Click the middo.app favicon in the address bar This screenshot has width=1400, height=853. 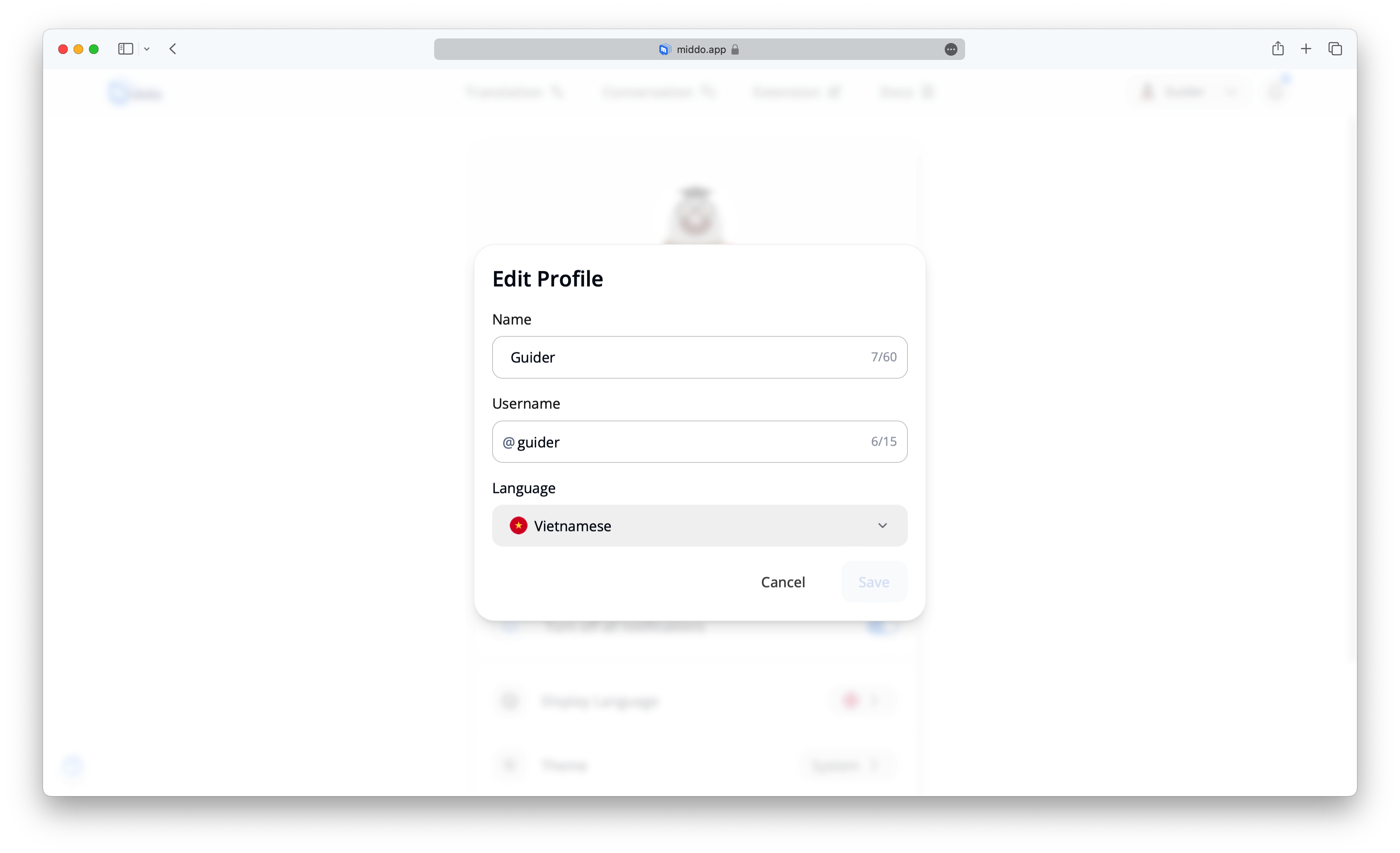pyautogui.click(x=664, y=50)
